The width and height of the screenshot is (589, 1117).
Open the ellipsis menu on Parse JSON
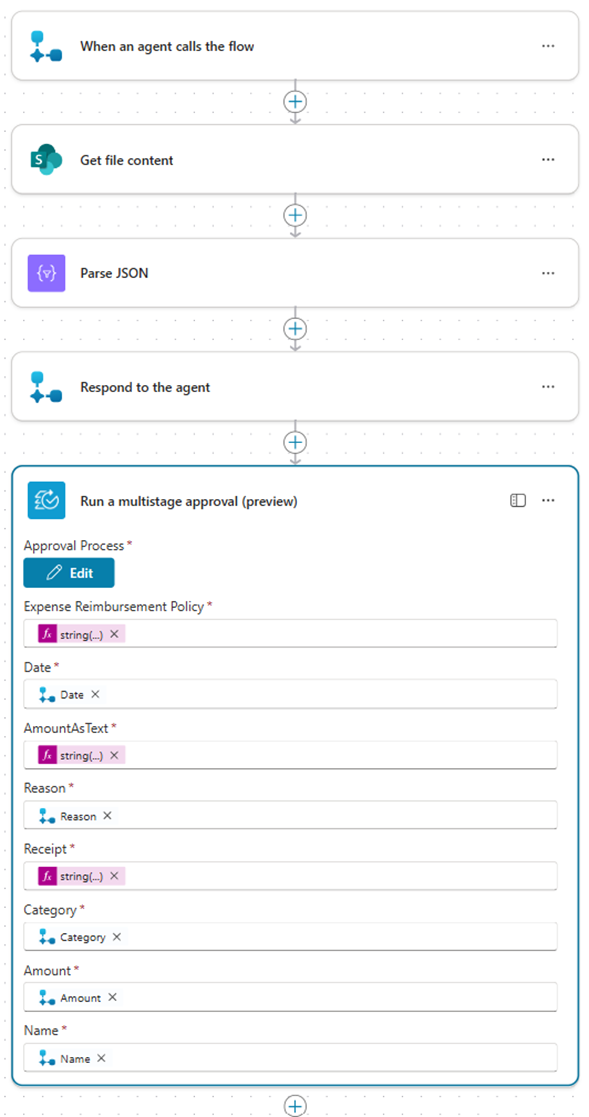pos(548,273)
